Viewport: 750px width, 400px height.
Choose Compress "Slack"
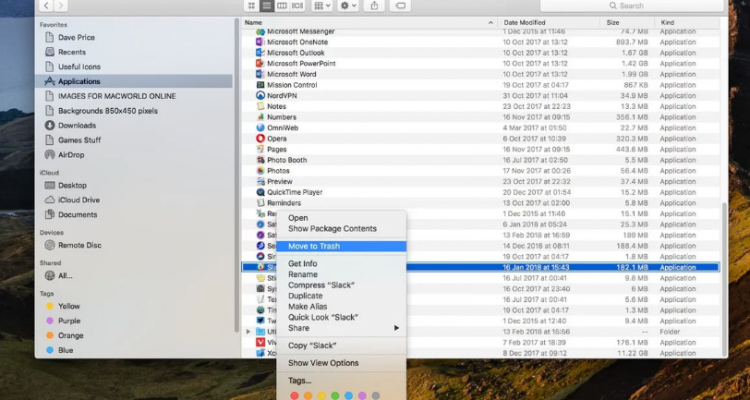321,285
